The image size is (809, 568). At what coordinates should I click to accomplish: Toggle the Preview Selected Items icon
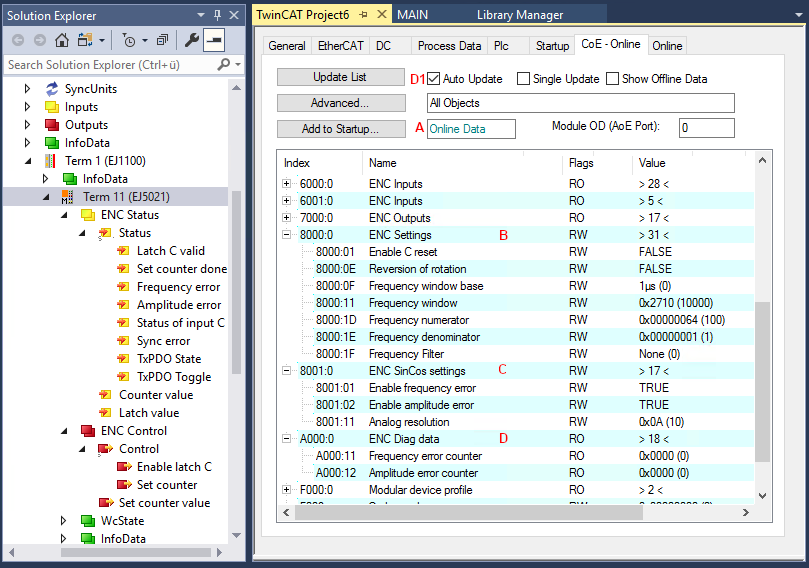coord(214,40)
